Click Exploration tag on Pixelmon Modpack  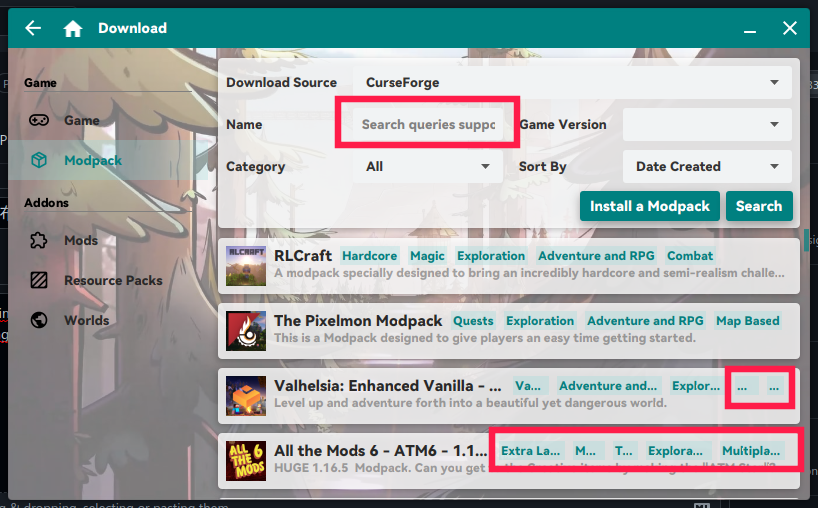point(540,321)
